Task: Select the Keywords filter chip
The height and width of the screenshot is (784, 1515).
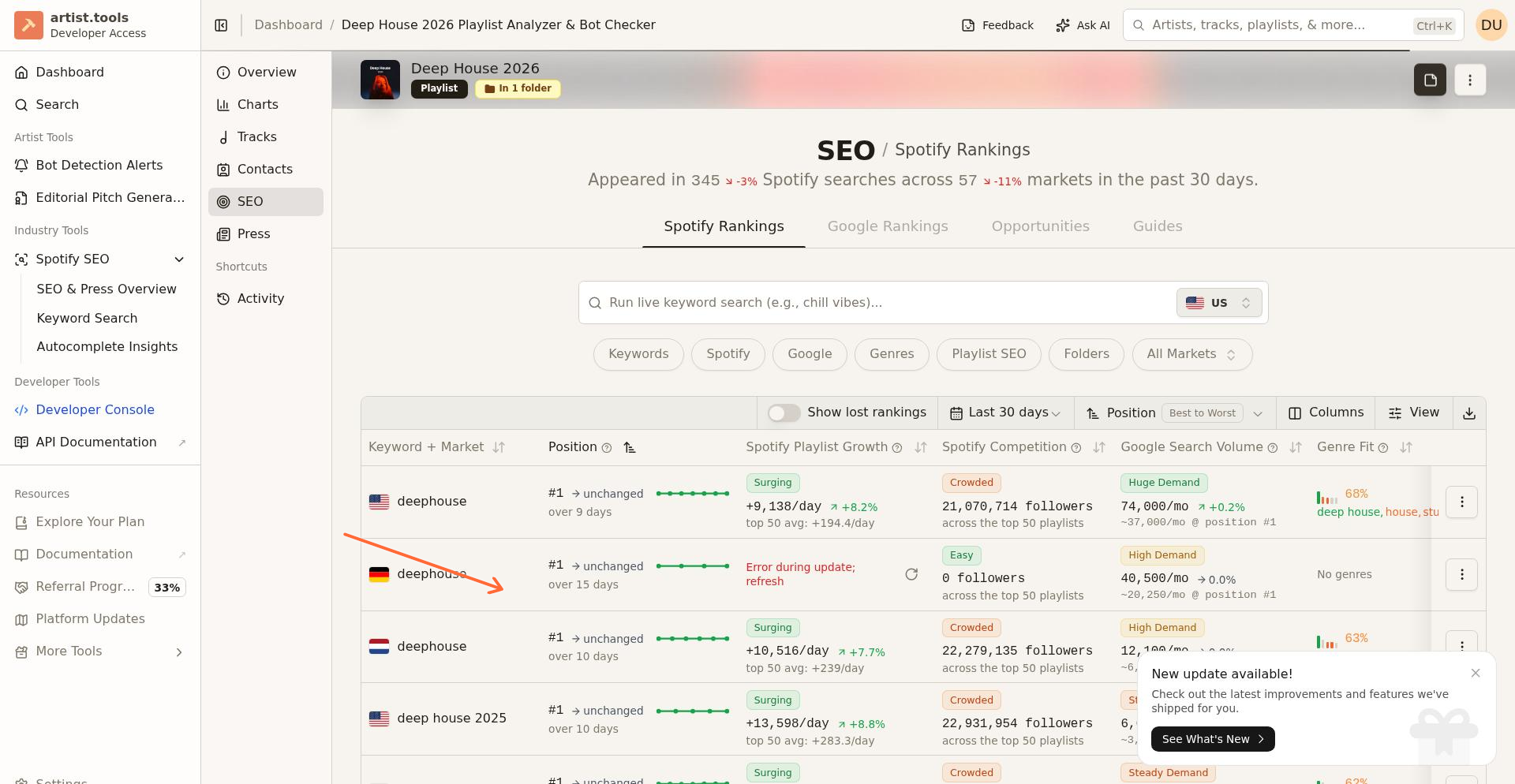Action: point(638,354)
